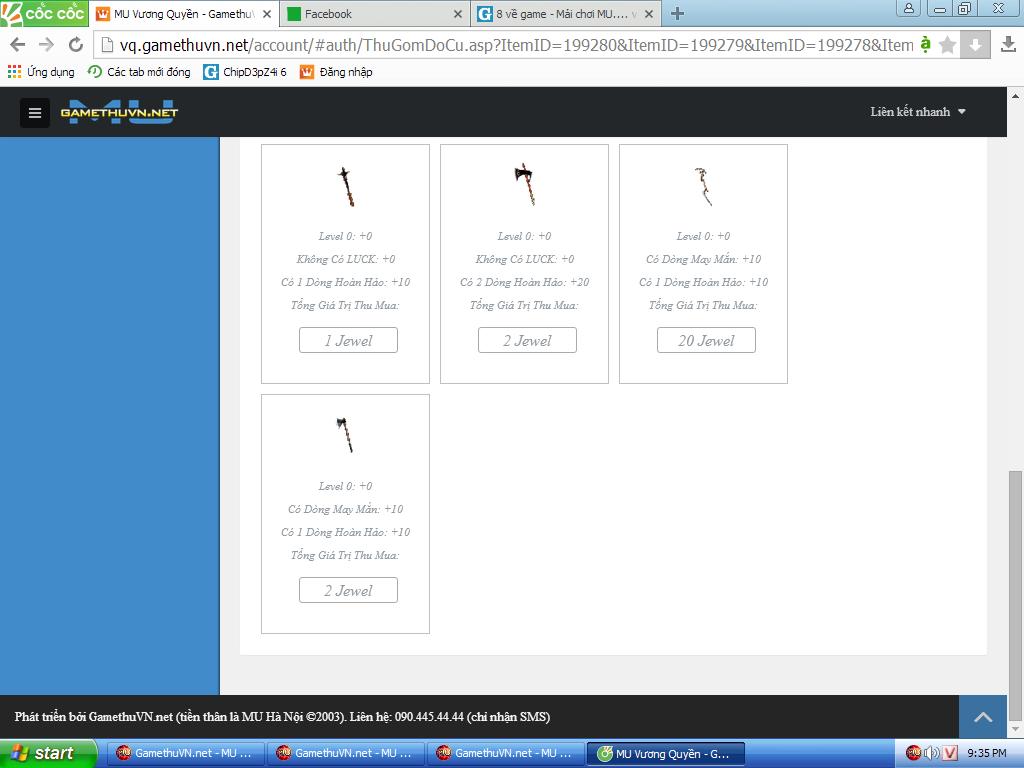Click the Cốc Cốc browser logo button
The image size is (1024, 768).
coord(44,13)
